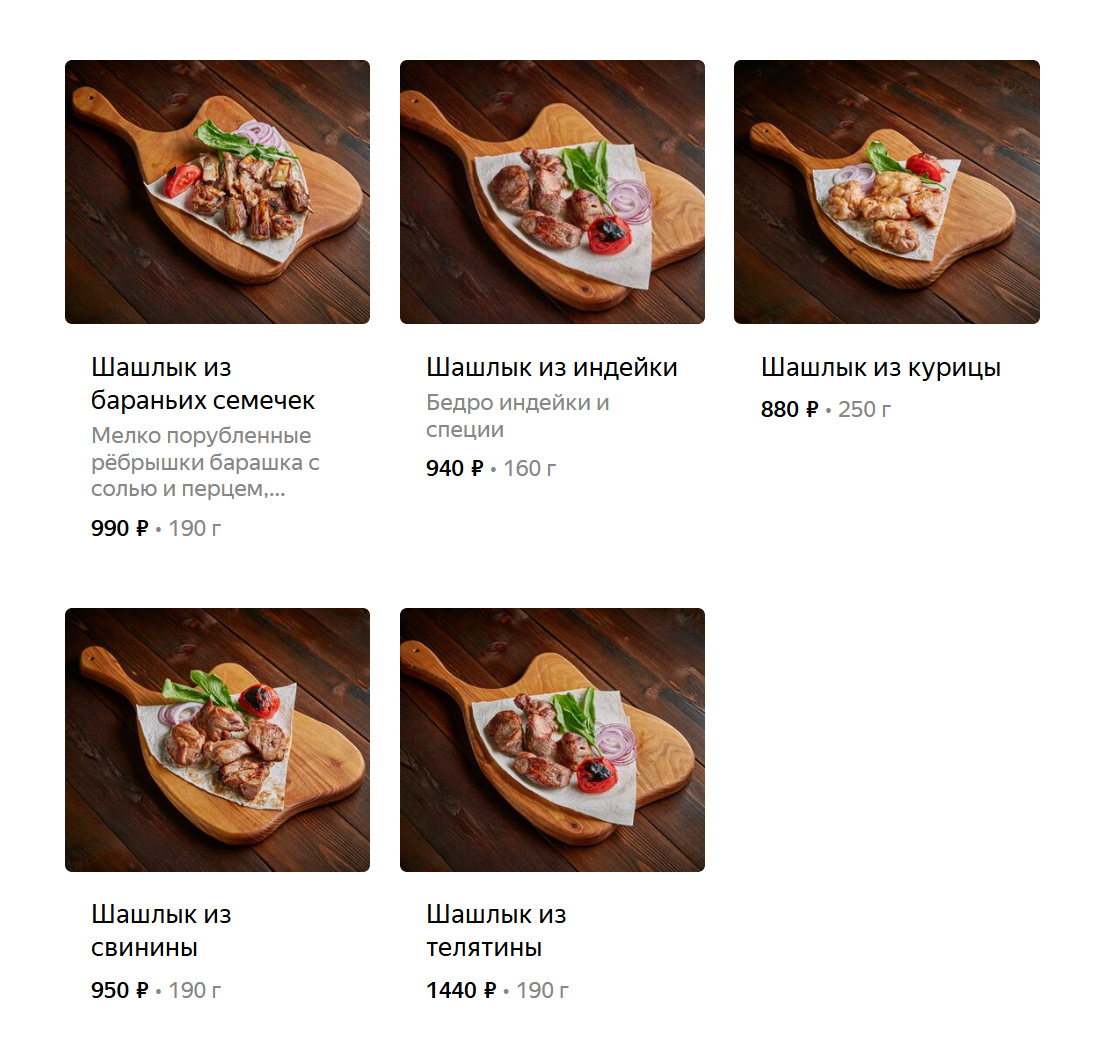Select title Шашлык из телятины

496,931
